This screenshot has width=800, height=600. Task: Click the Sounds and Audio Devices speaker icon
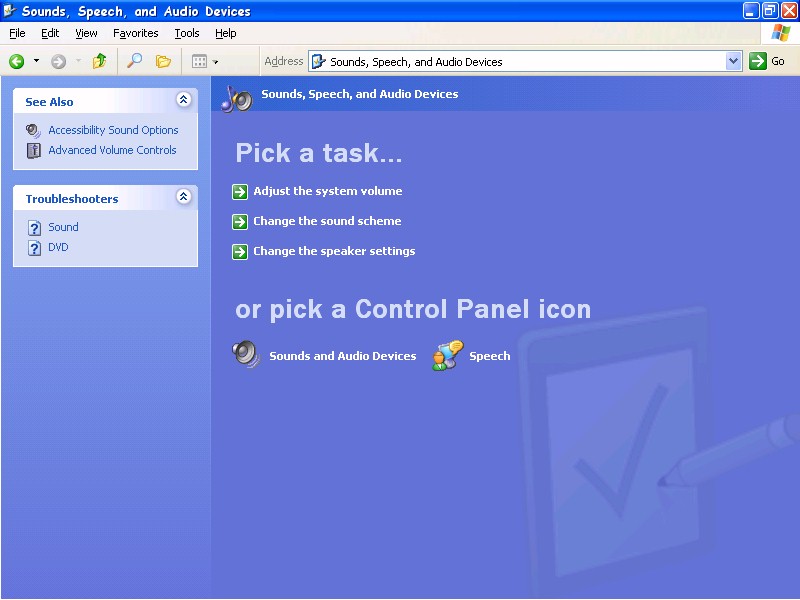pos(246,355)
